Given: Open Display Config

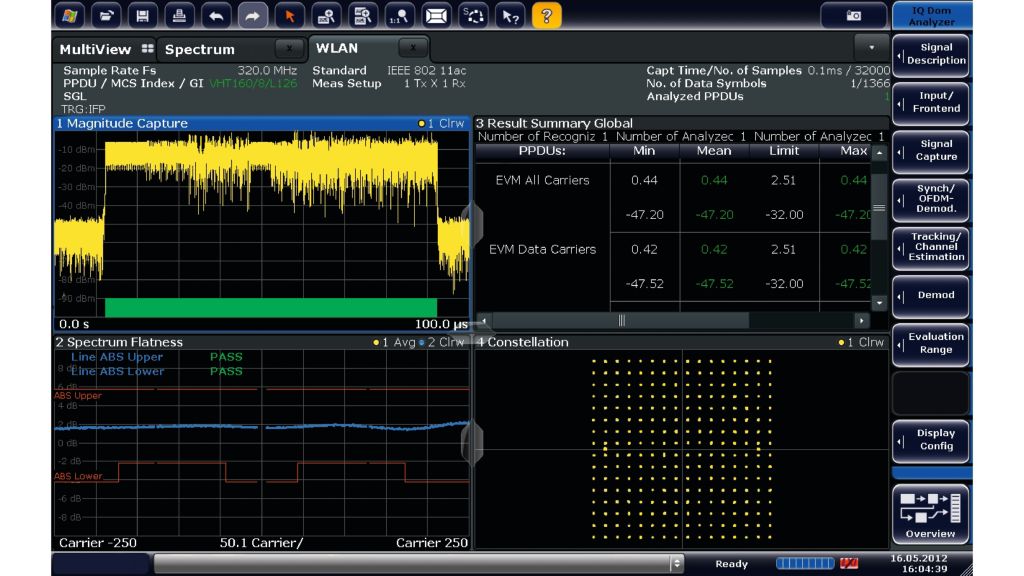Looking at the screenshot, I should [930, 440].
